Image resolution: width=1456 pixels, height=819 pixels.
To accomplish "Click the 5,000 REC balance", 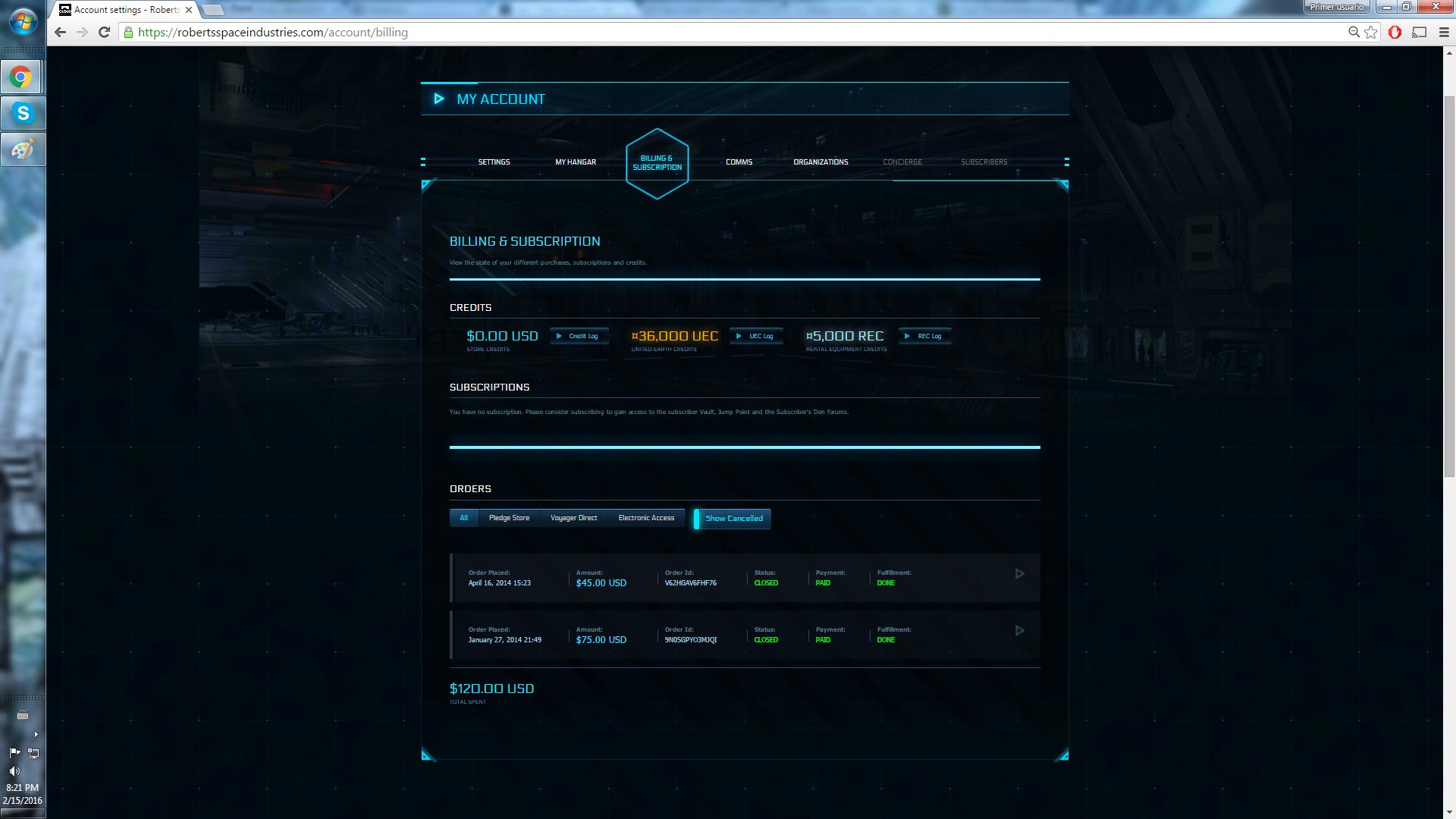I will coord(845,336).
